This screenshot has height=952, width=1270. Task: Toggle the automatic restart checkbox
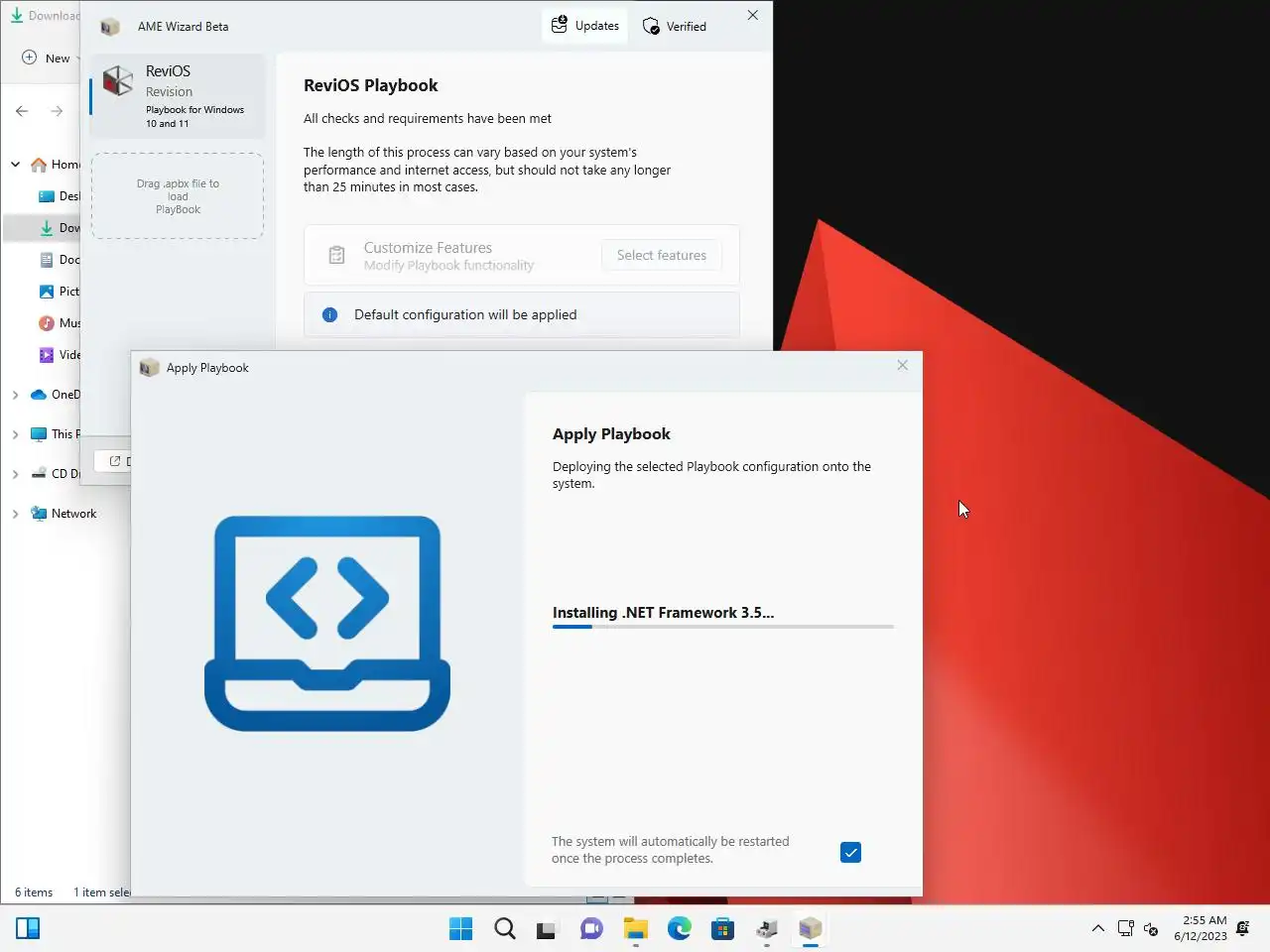[850, 852]
